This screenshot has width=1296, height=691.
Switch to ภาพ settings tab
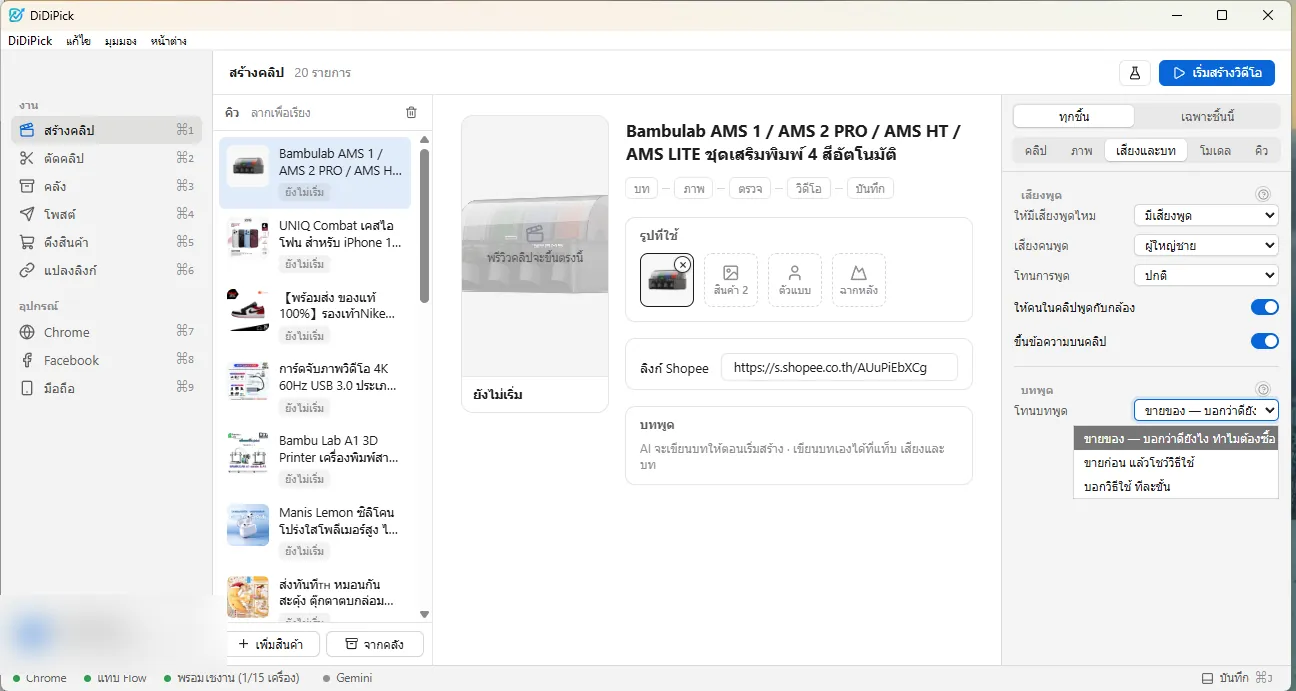1081,151
